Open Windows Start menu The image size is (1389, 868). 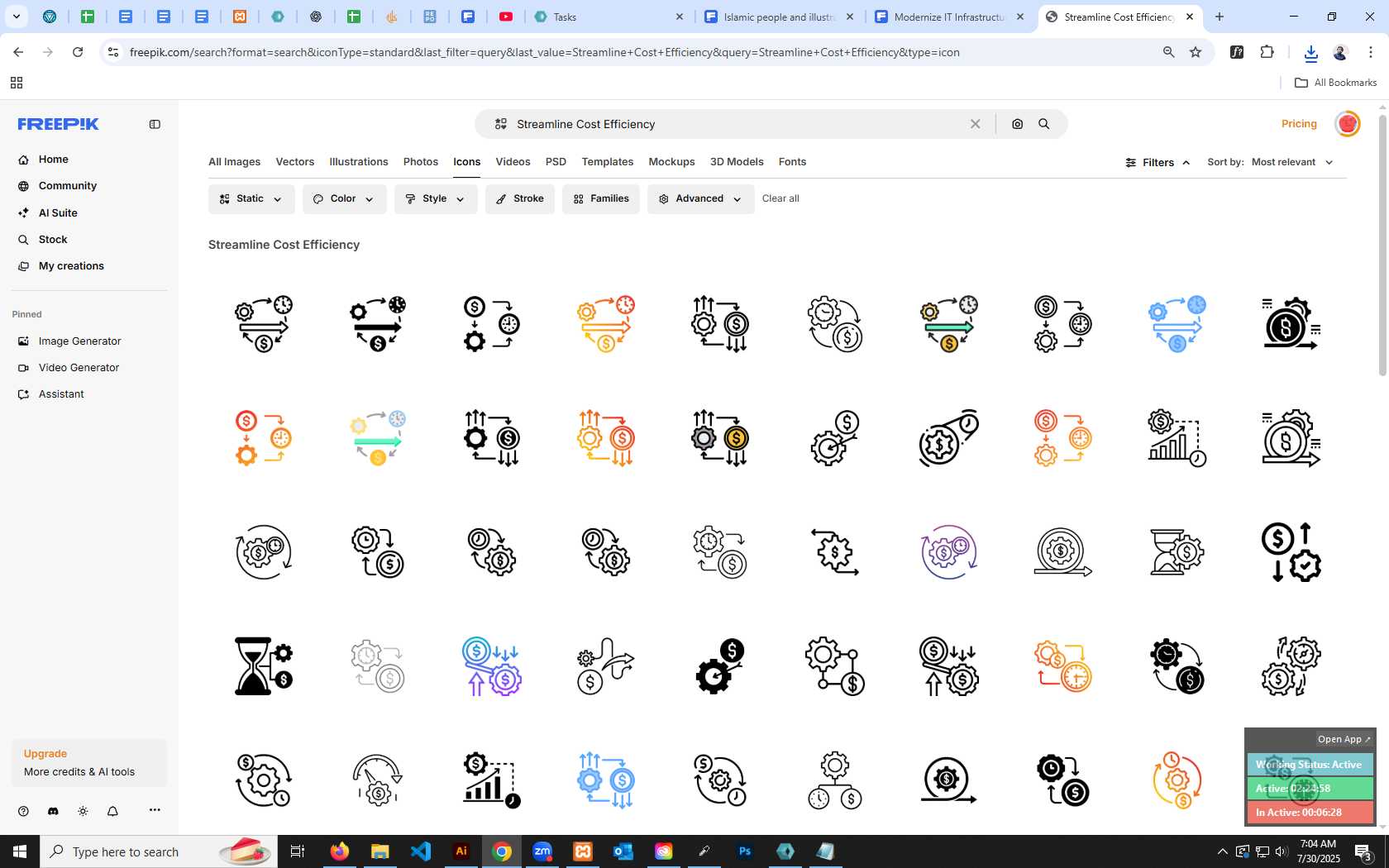tap(20, 851)
